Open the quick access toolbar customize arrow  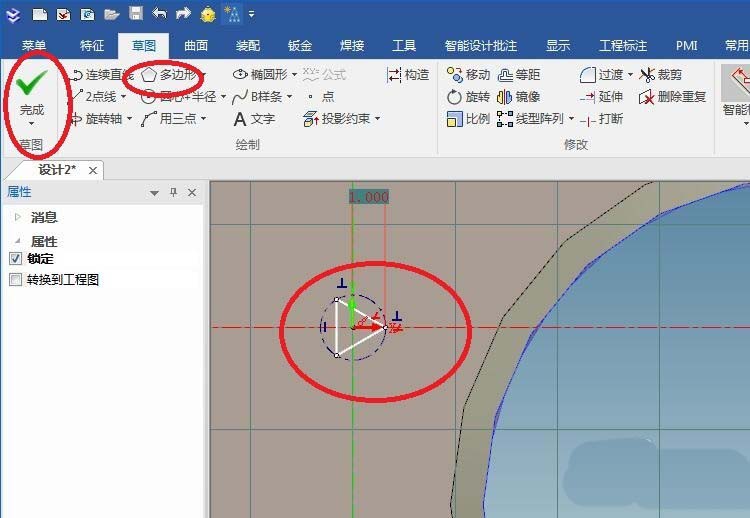(251, 14)
